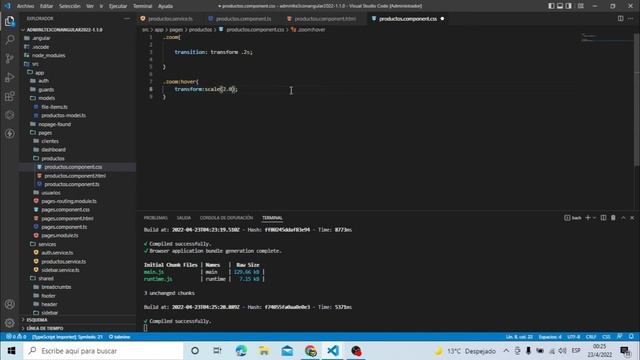The image size is (640, 360).
Task: Open the Editar menu
Action: tap(47, 6)
